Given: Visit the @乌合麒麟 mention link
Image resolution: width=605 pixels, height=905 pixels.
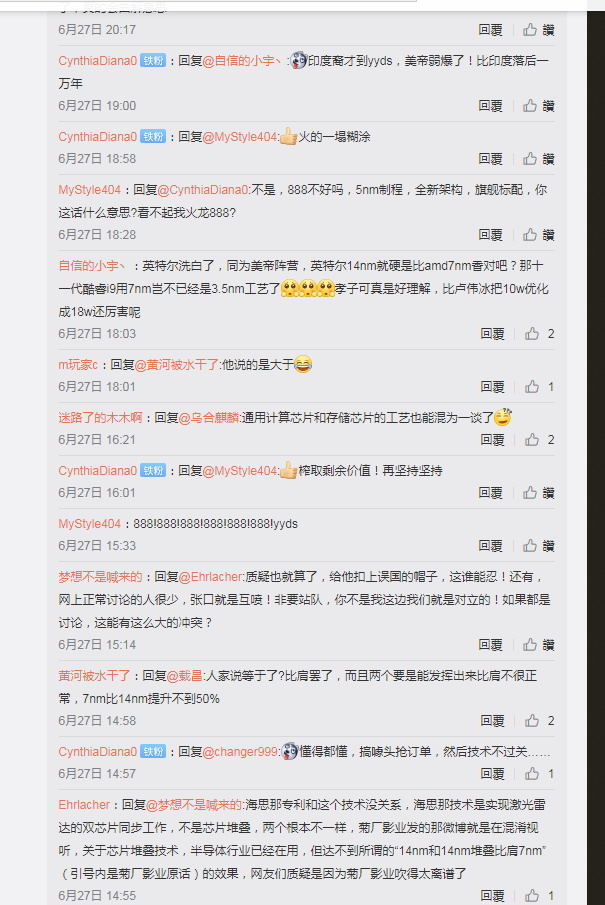Looking at the screenshot, I should (x=209, y=418).
